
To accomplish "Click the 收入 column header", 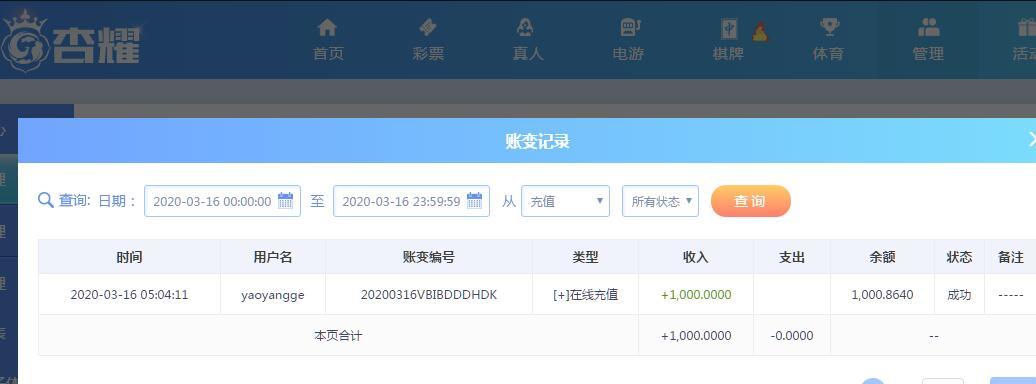I will 696,257.
